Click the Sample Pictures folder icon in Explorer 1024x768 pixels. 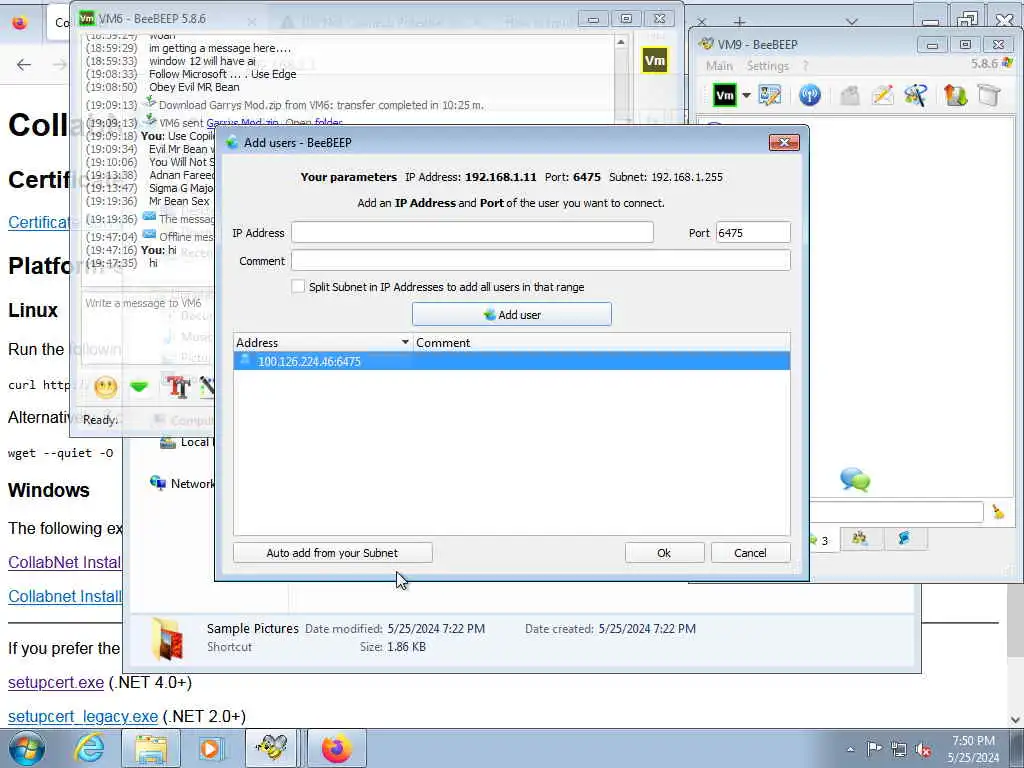pos(167,638)
